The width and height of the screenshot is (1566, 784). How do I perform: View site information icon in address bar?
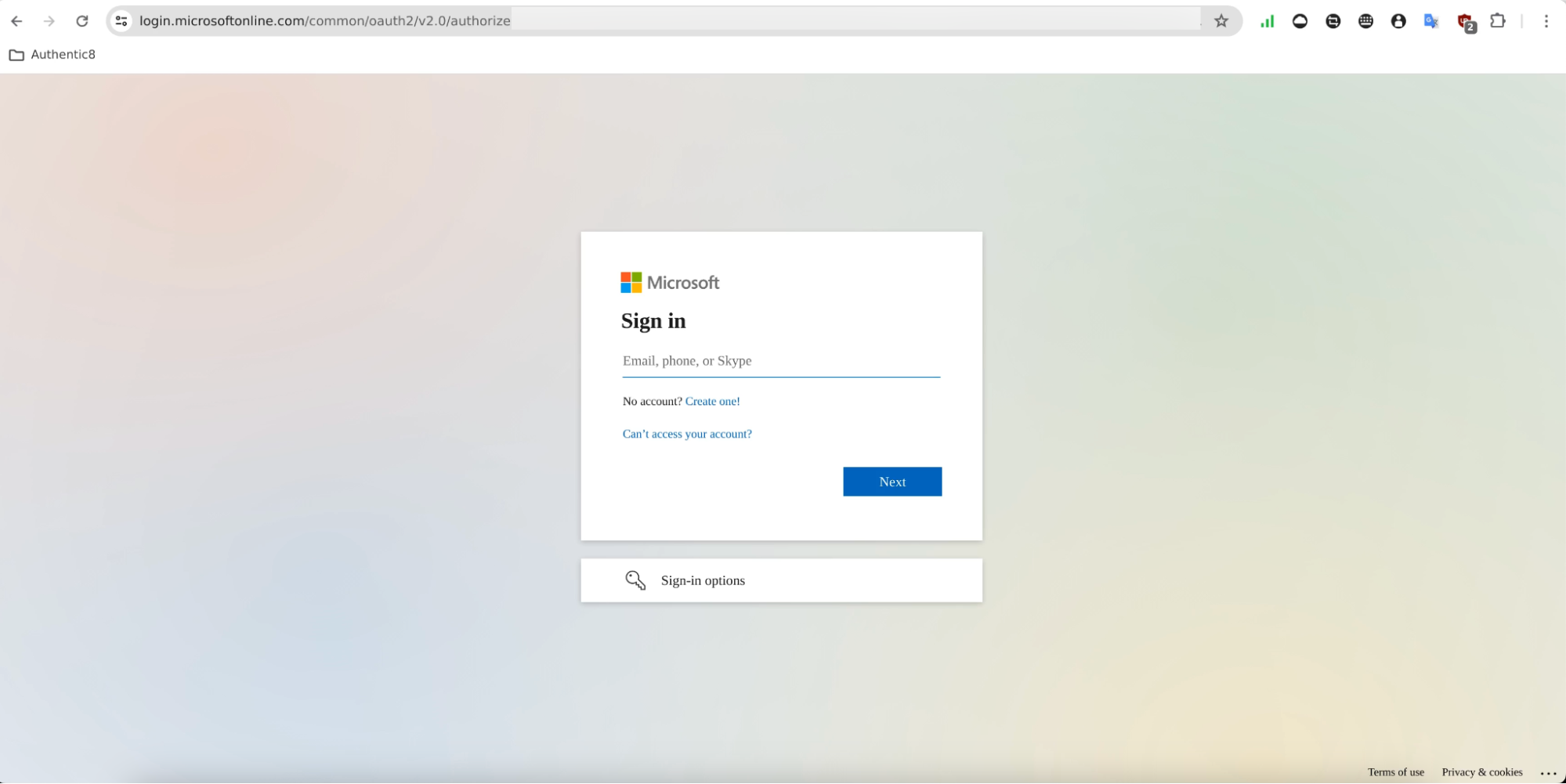[x=121, y=21]
